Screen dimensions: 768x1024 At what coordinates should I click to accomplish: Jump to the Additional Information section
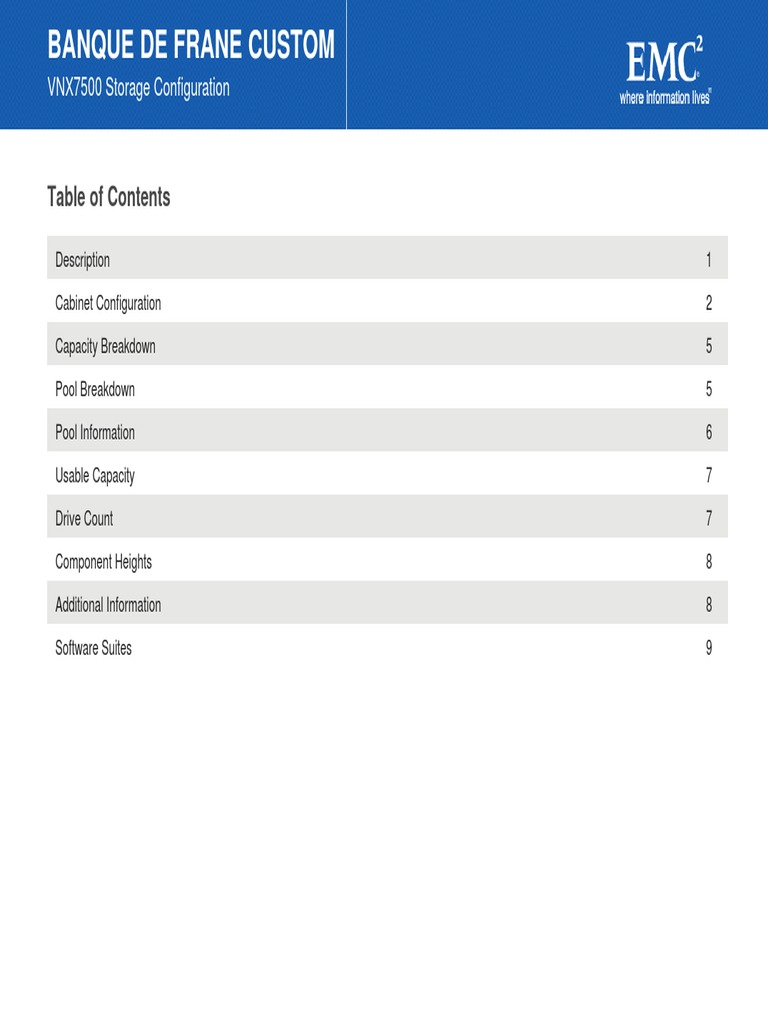pos(387,602)
